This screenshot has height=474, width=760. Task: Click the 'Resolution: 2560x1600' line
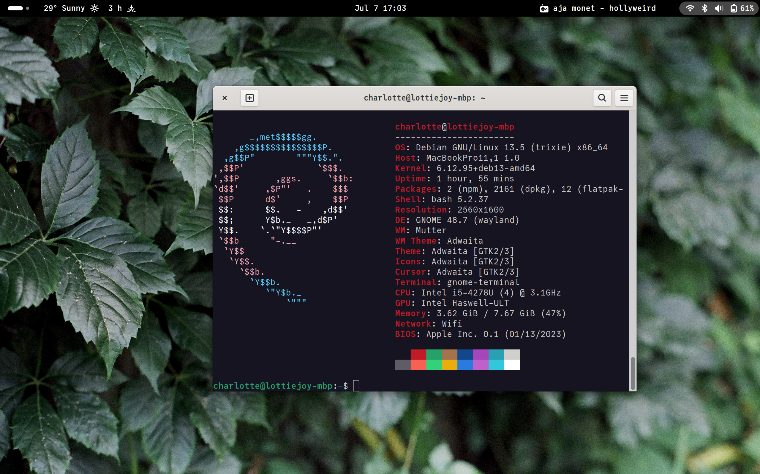(x=449, y=210)
